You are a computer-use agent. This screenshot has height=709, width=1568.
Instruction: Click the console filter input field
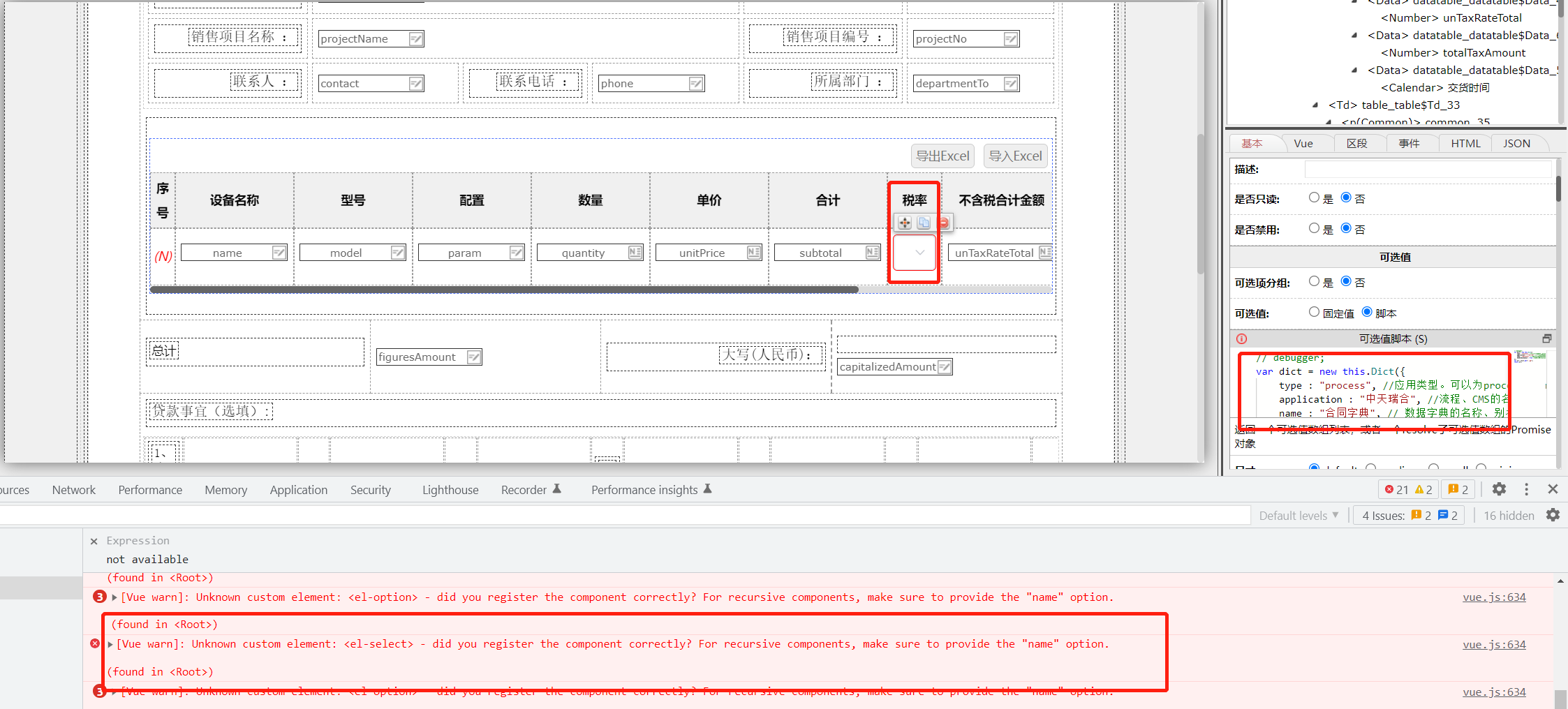[625, 516]
